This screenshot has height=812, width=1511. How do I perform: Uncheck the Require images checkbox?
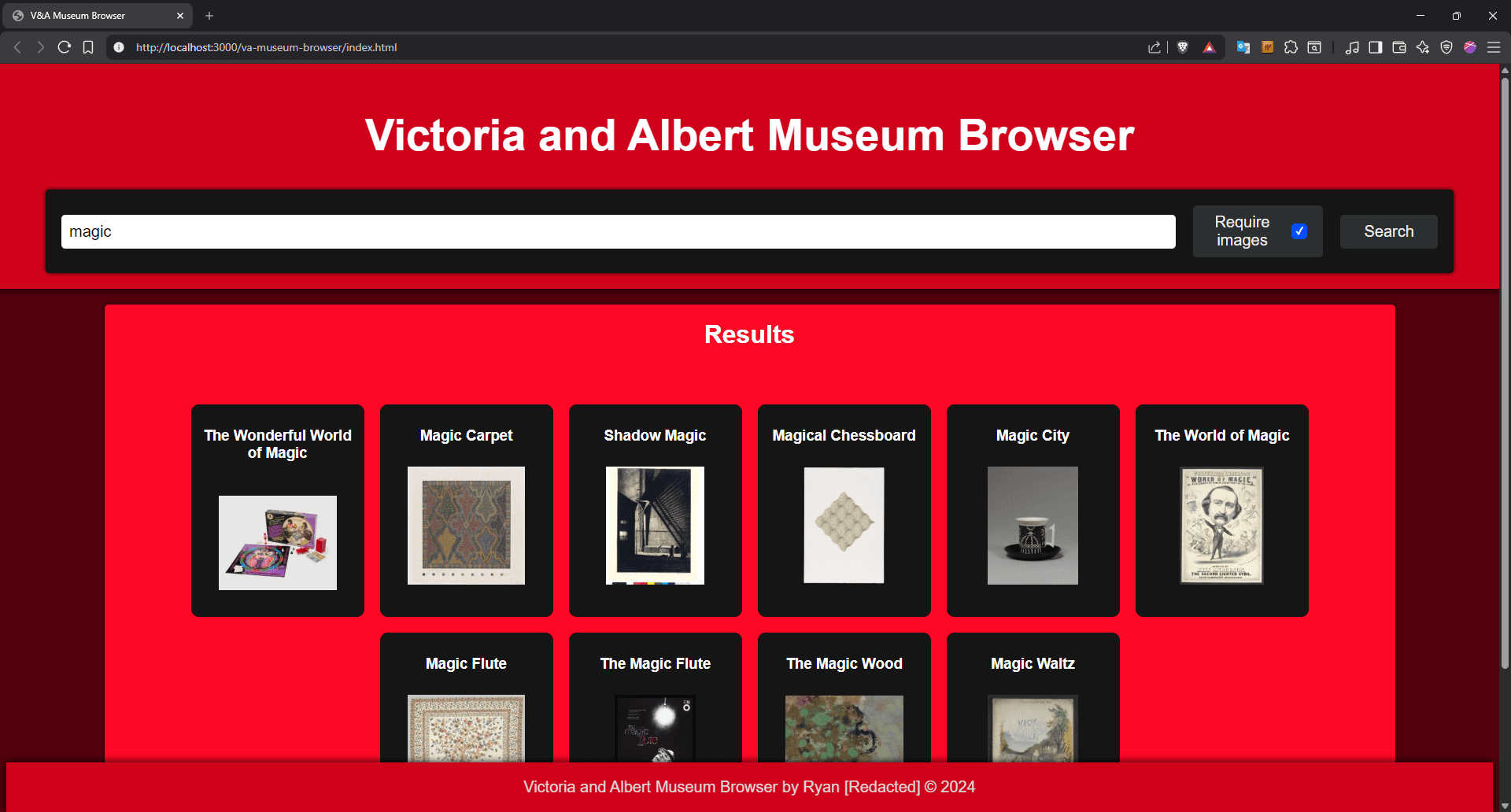pyautogui.click(x=1299, y=231)
